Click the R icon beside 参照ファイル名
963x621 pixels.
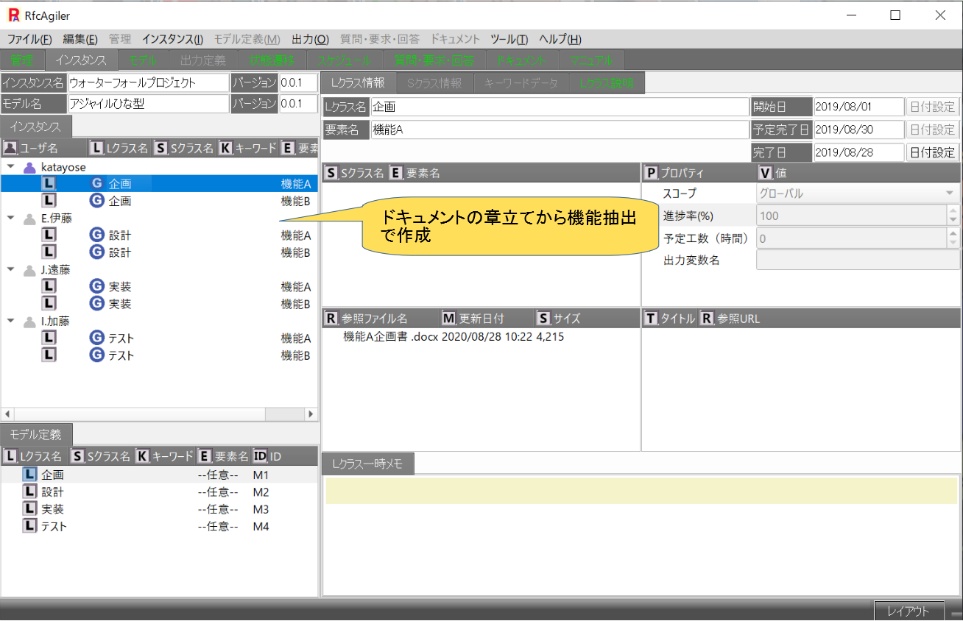(331, 318)
